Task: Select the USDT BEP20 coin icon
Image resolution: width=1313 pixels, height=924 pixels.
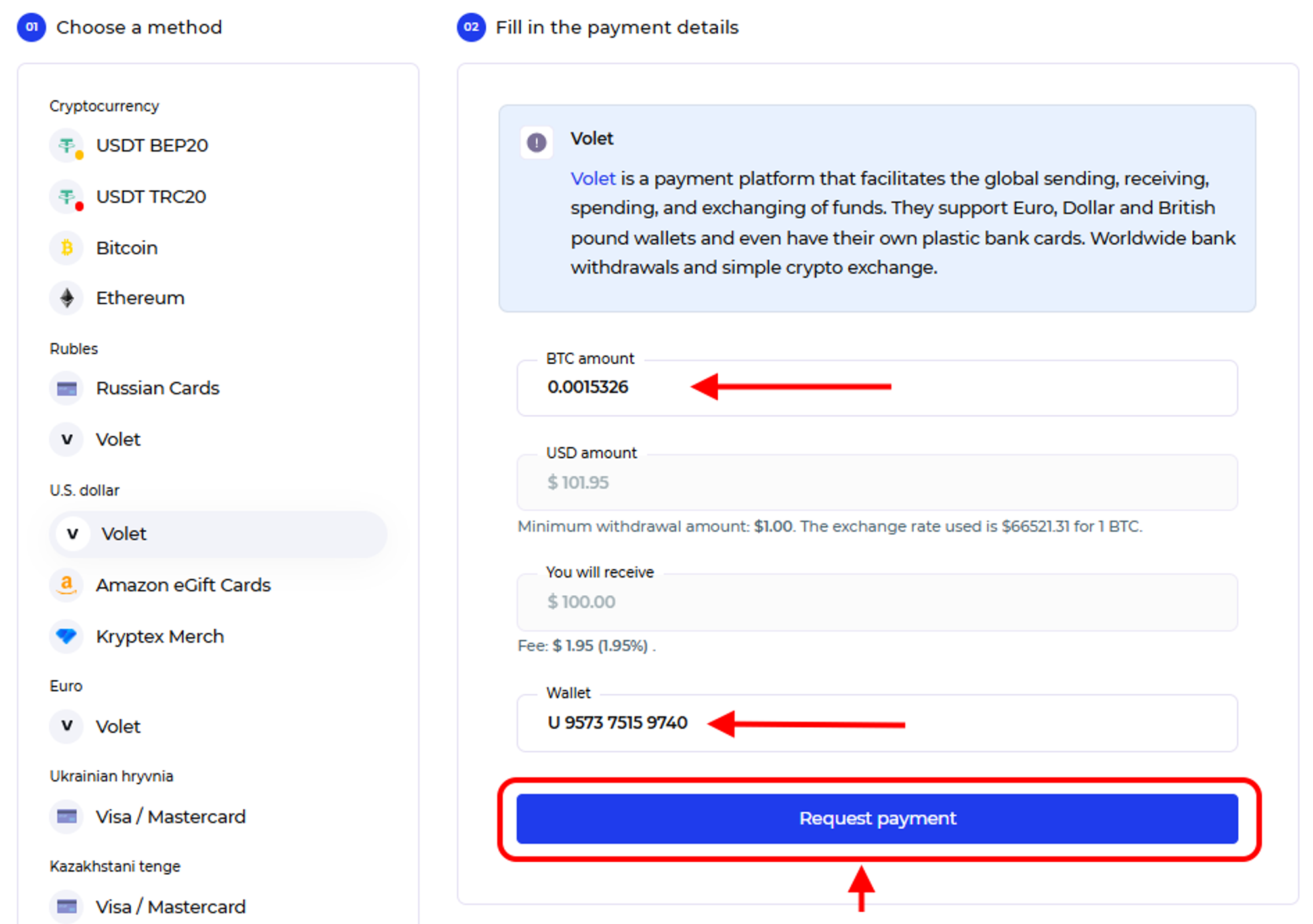Action: (67, 145)
